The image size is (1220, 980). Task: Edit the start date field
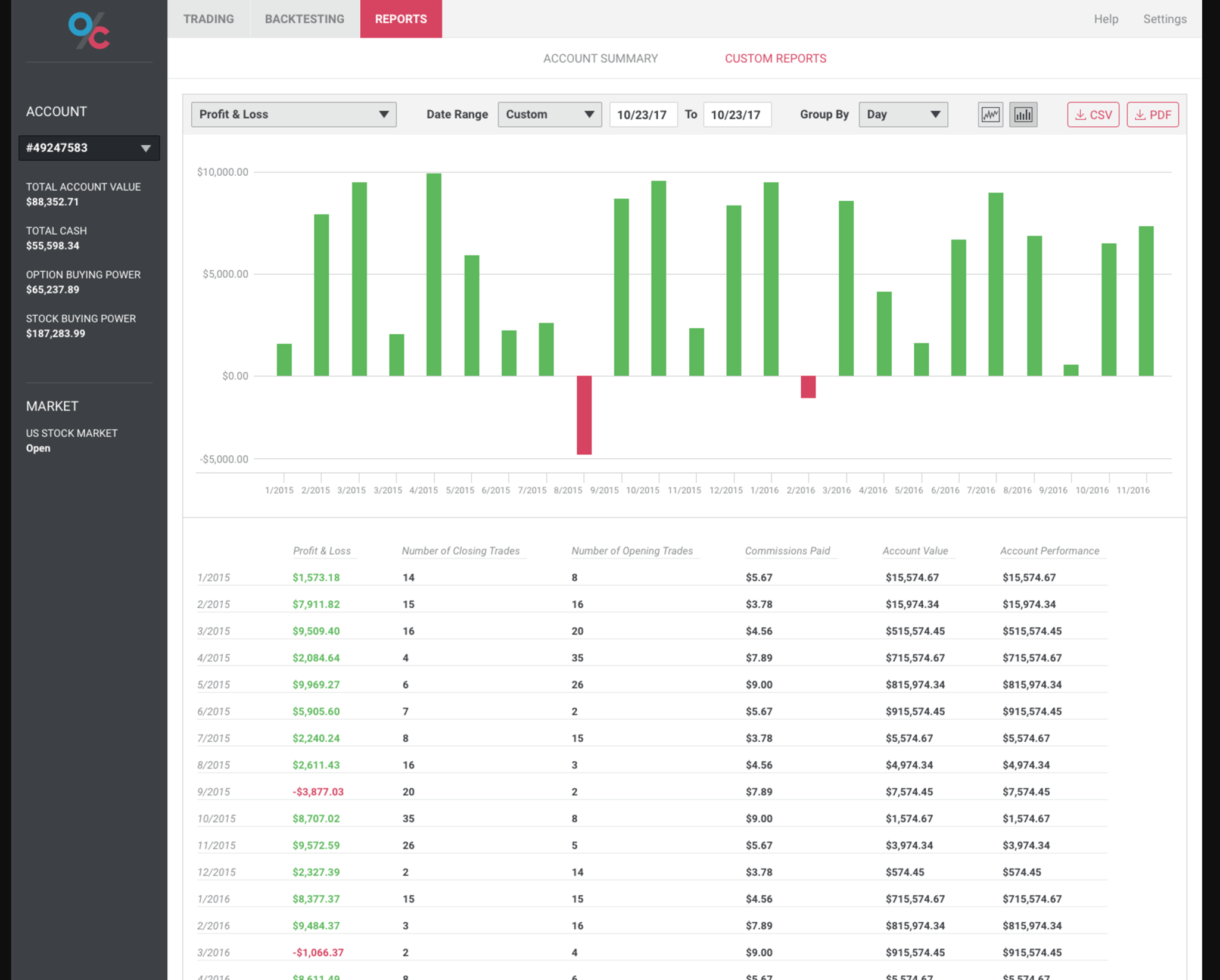[x=643, y=114]
